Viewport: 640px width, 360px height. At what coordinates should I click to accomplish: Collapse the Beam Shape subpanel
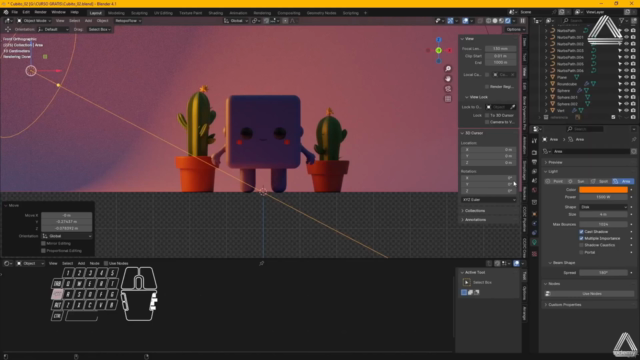point(563,262)
